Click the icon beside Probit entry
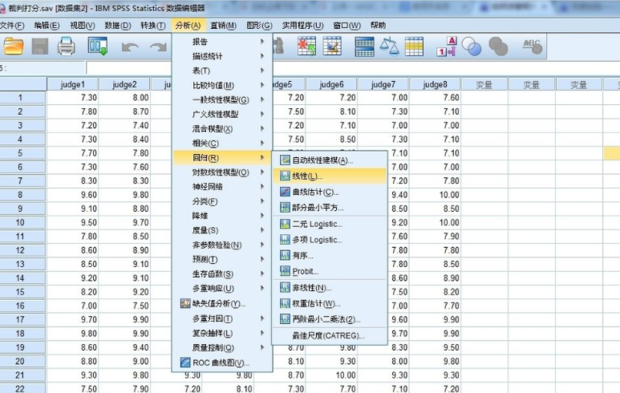The height and width of the screenshot is (393, 620). click(x=285, y=271)
